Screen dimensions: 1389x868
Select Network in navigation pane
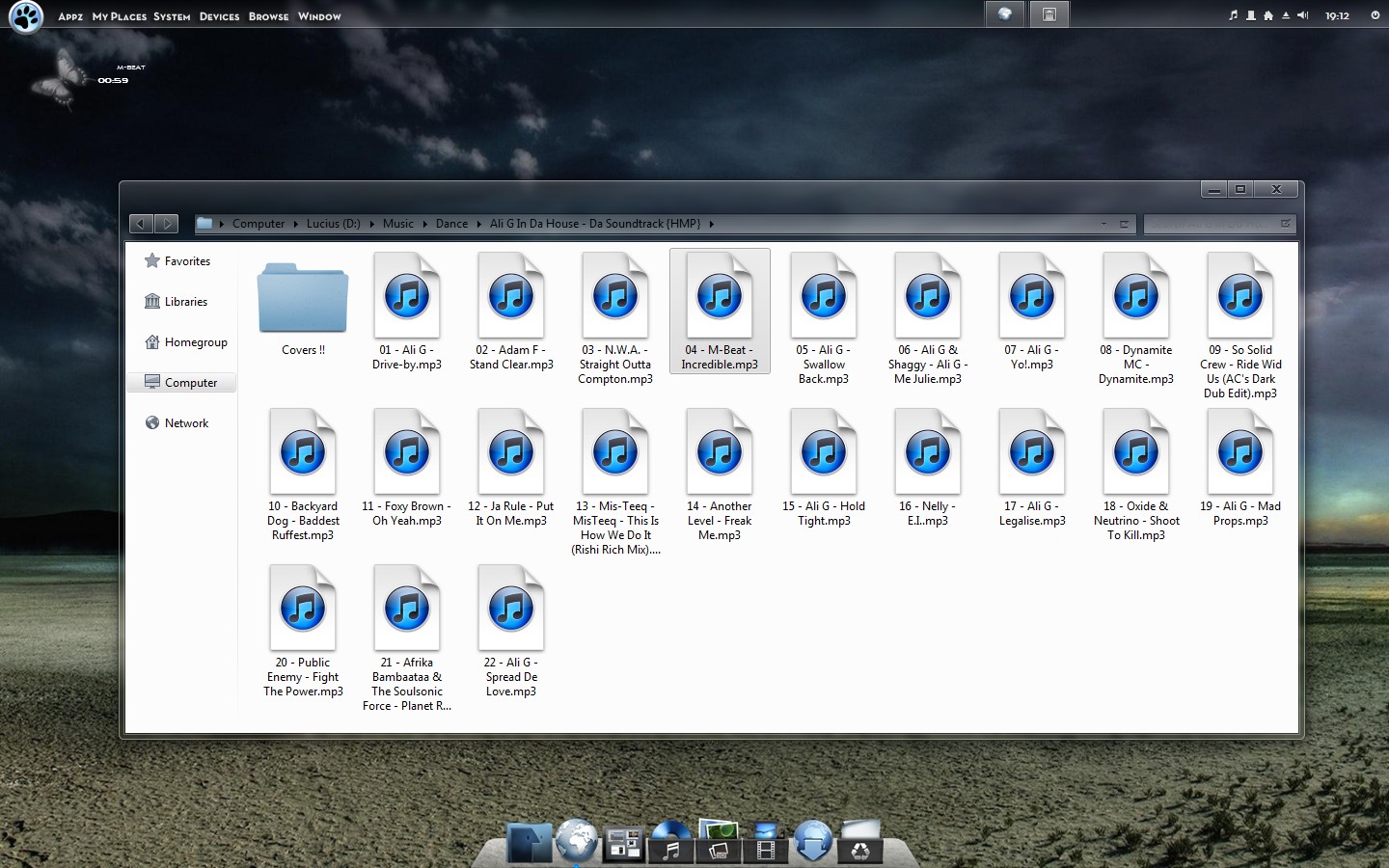pyautogui.click(x=182, y=423)
